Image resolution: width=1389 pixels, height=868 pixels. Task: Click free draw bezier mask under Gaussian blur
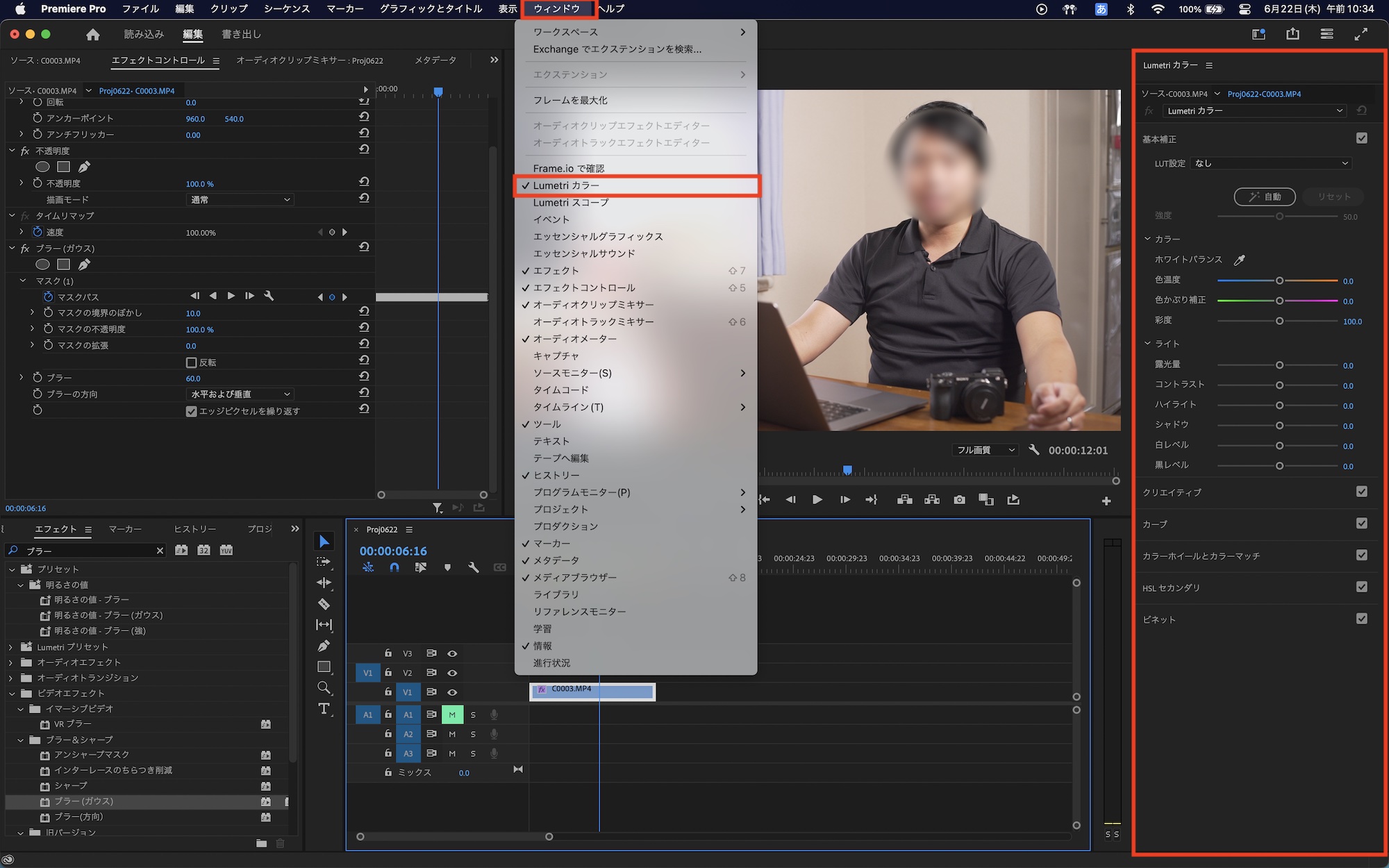click(x=84, y=265)
